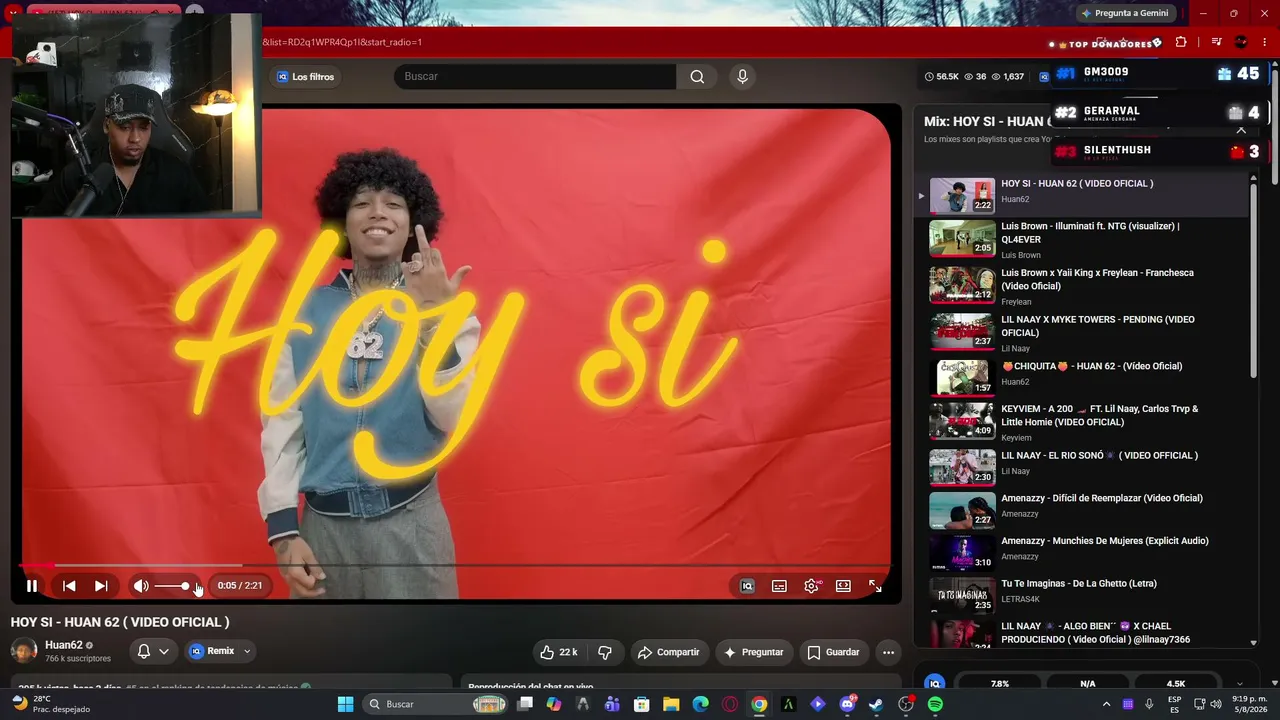Viewport: 1280px width, 720px height.
Task: Skip to the previous video
Action: pyautogui.click(x=69, y=586)
